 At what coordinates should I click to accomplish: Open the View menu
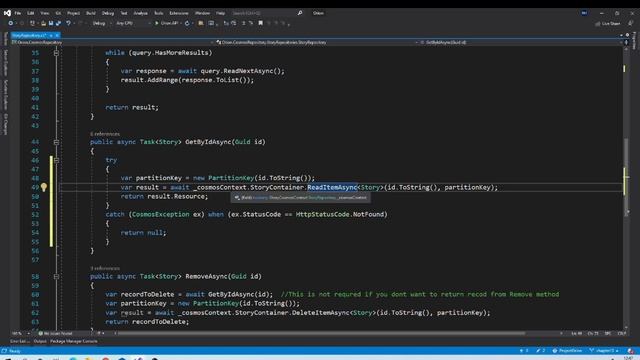click(44, 13)
